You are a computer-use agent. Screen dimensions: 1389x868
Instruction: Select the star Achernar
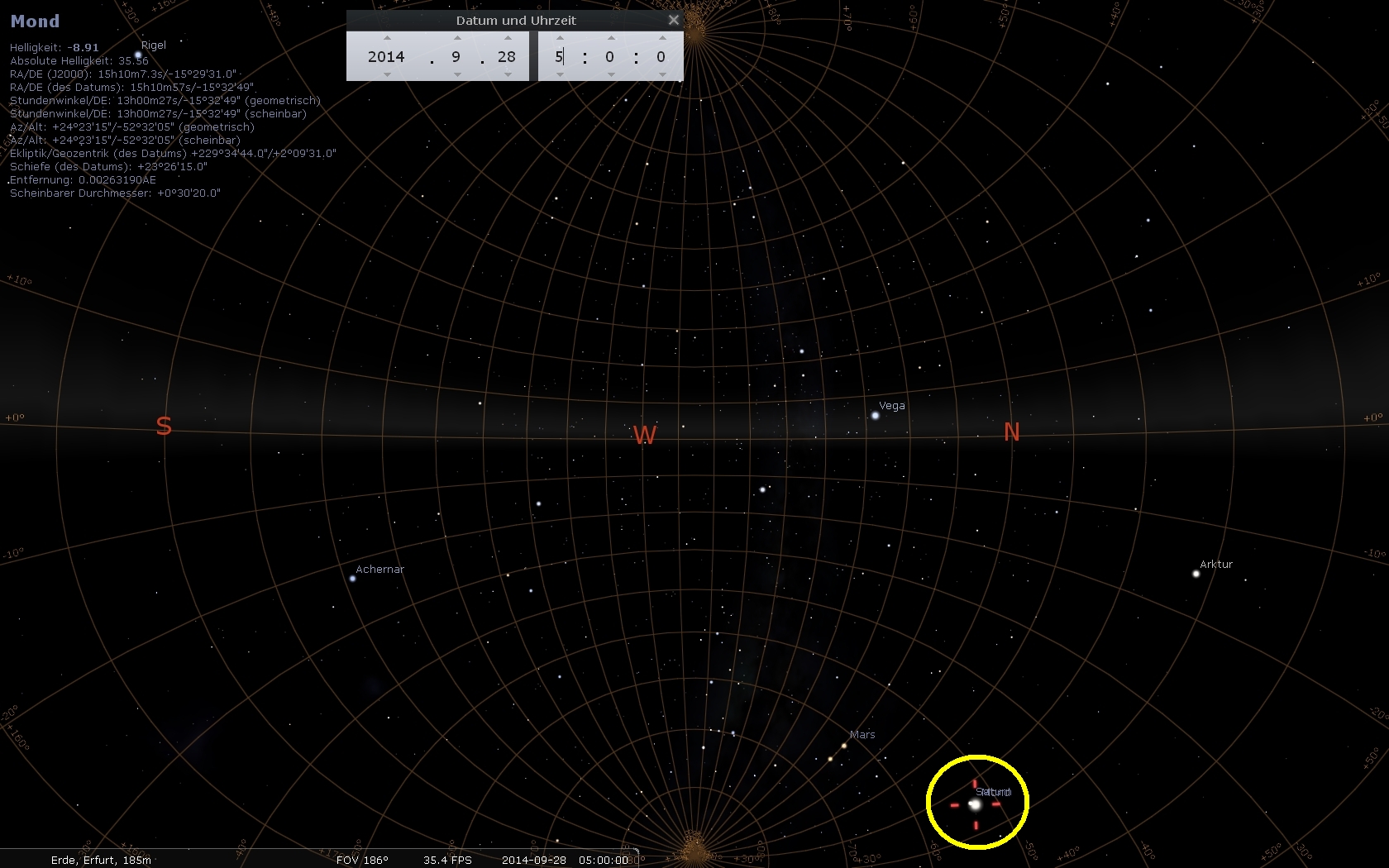(352, 579)
